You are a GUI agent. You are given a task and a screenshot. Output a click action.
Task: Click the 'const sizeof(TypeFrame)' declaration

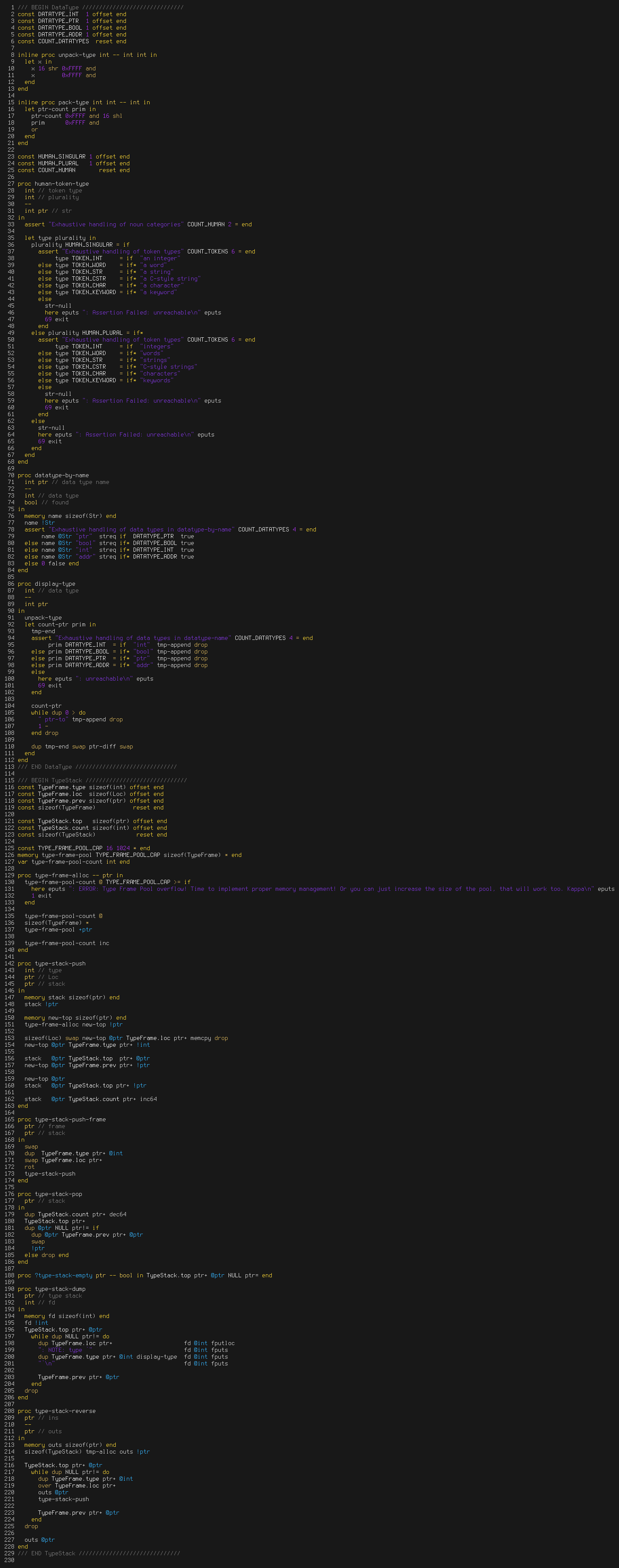click(x=91, y=808)
